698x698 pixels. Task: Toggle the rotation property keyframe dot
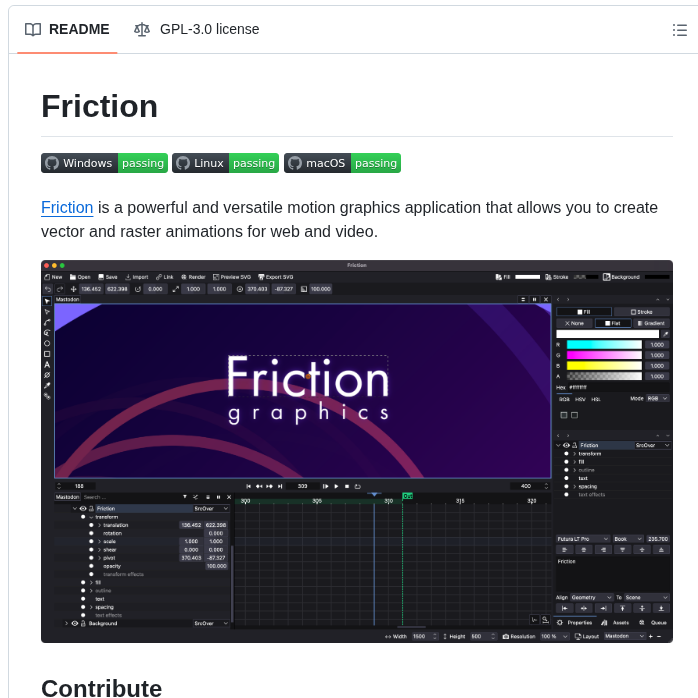tap(91, 533)
